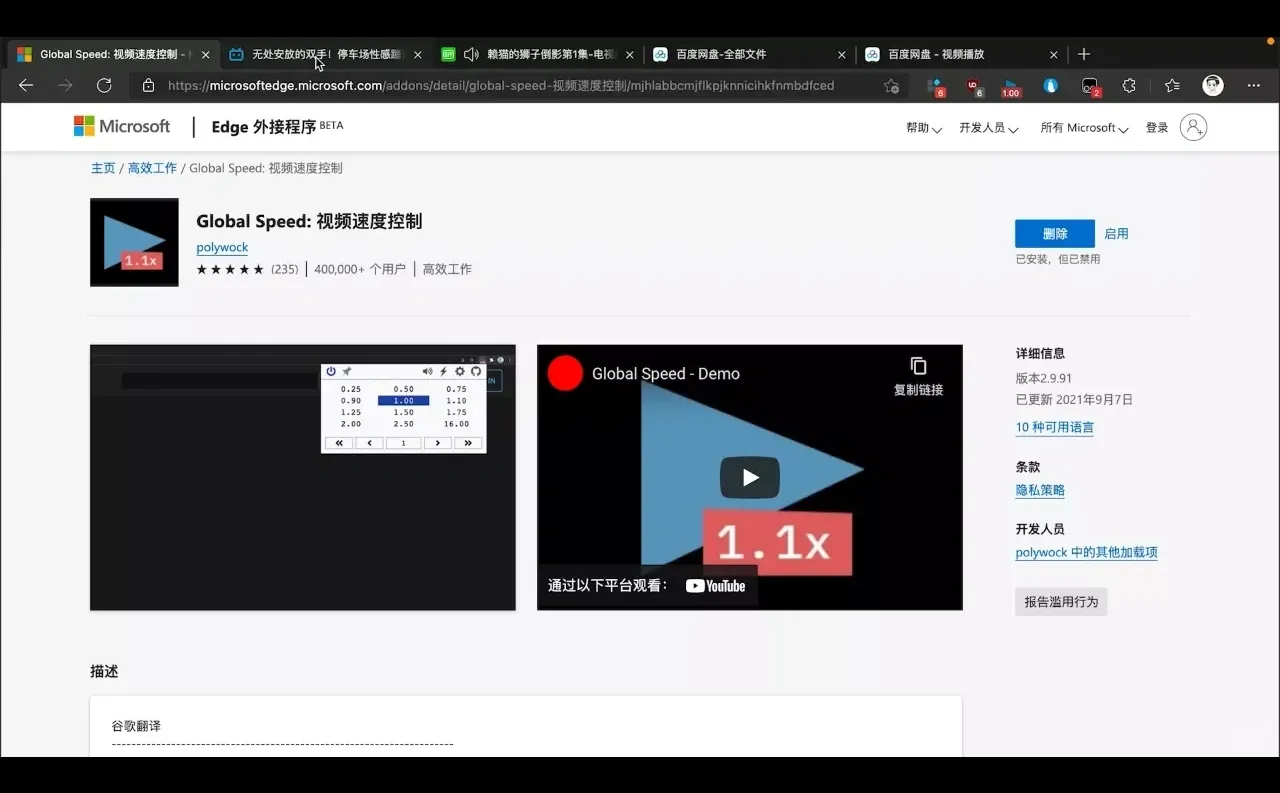Open the Extensions puzzle icon in the toolbar

pos(1129,85)
